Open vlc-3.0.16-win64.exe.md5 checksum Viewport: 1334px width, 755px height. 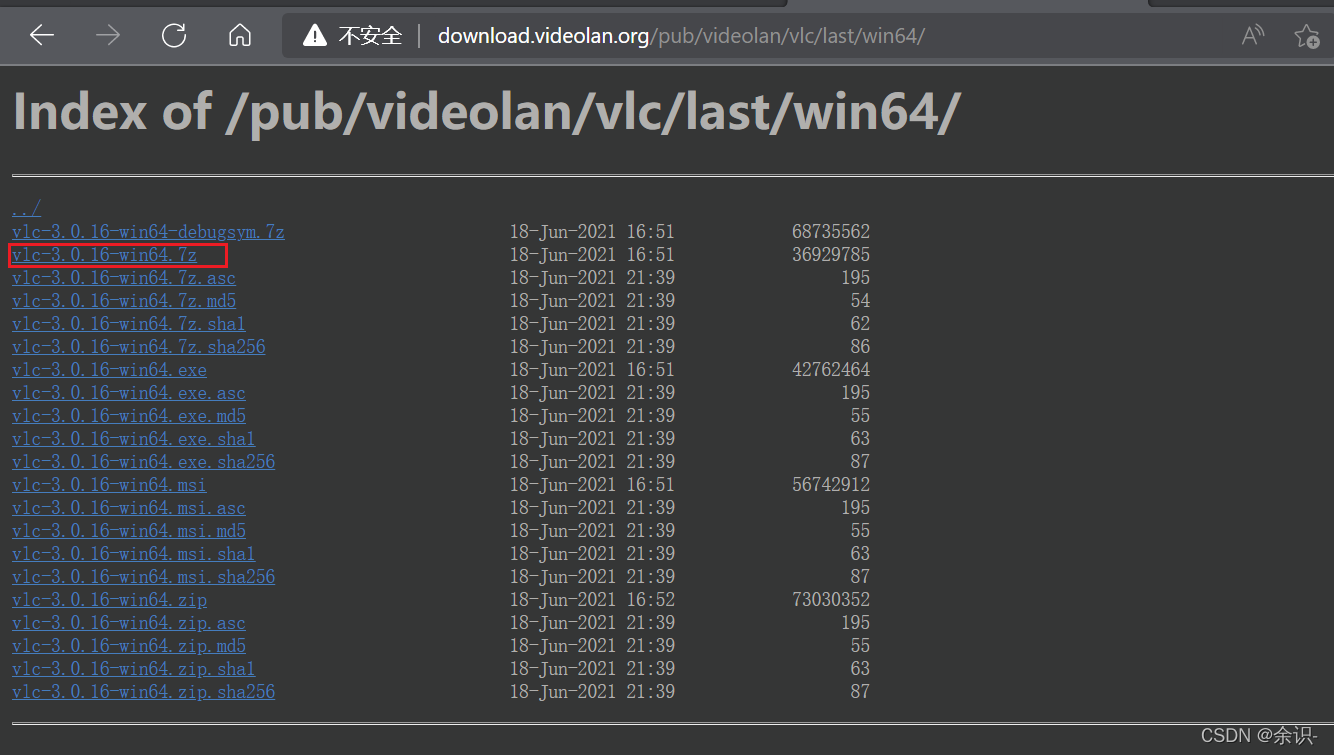click(128, 415)
